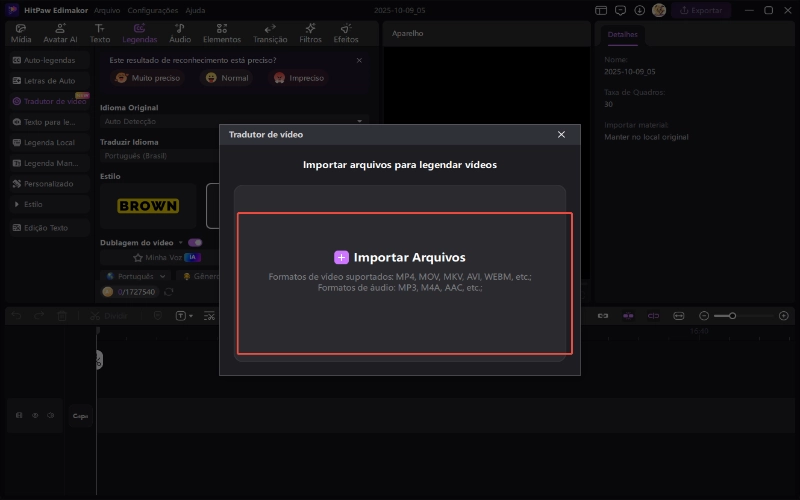
Task: Click the Exportar button
Action: coord(701,10)
